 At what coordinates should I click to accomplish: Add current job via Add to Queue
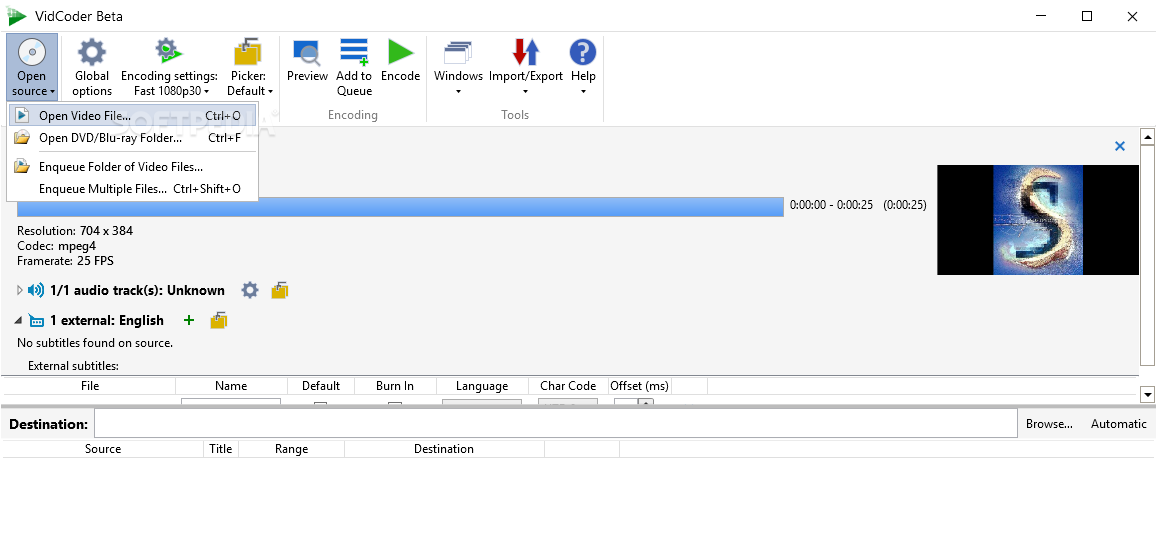click(354, 69)
